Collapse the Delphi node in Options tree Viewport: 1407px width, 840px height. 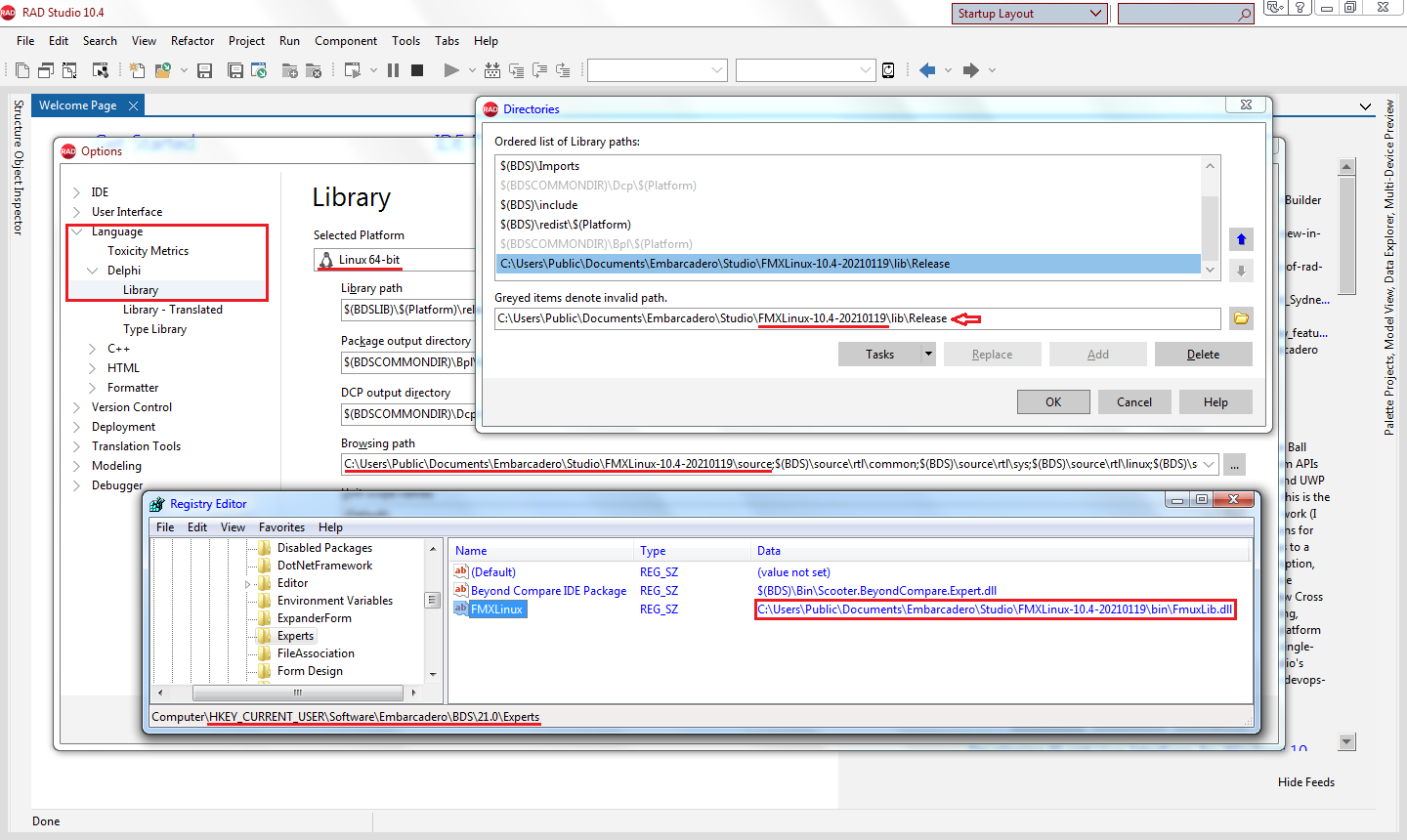point(92,271)
